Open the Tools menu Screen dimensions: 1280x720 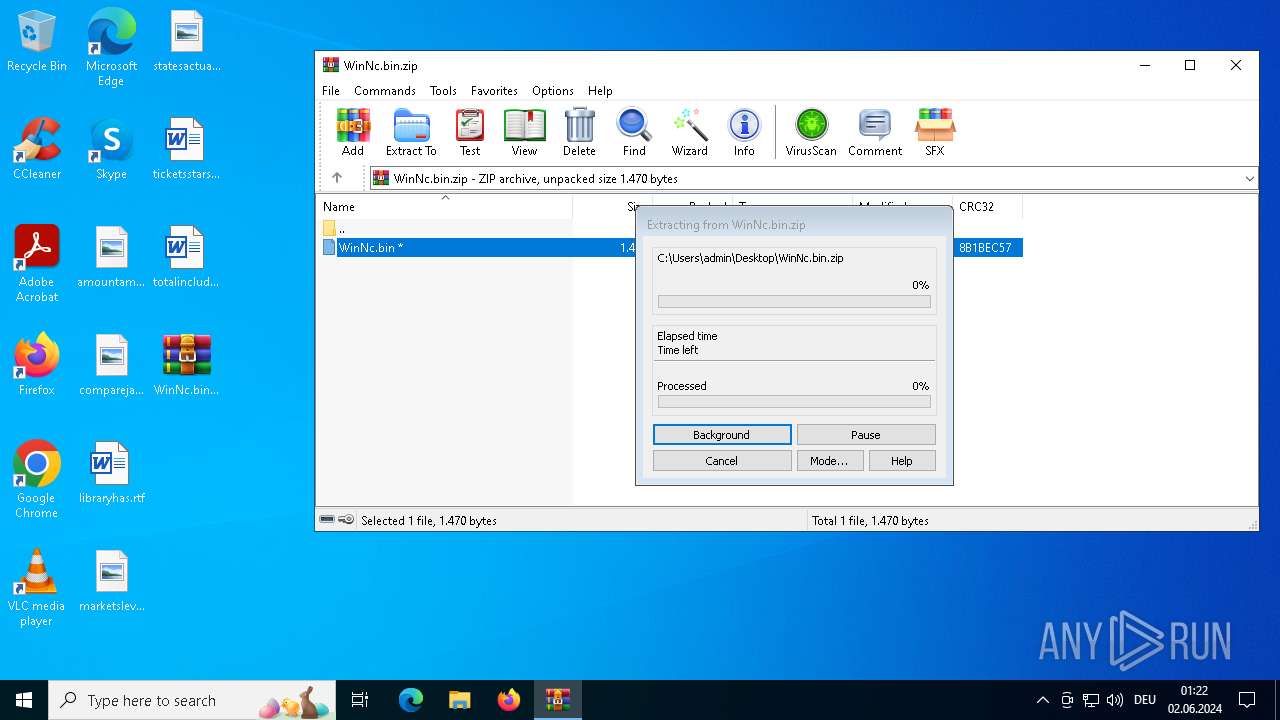(x=443, y=90)
